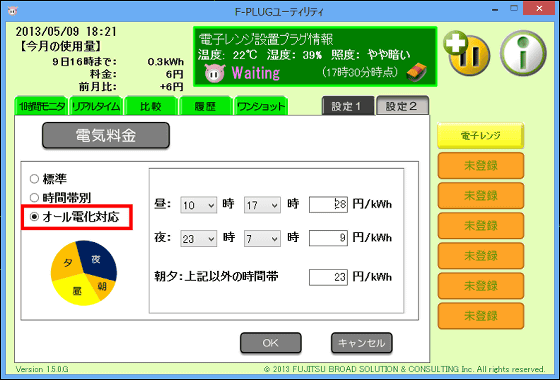Image resolution: width=560 pixels, height=380 pixels.
Task: Click the Waiting status text
Action: click(256, 73)
